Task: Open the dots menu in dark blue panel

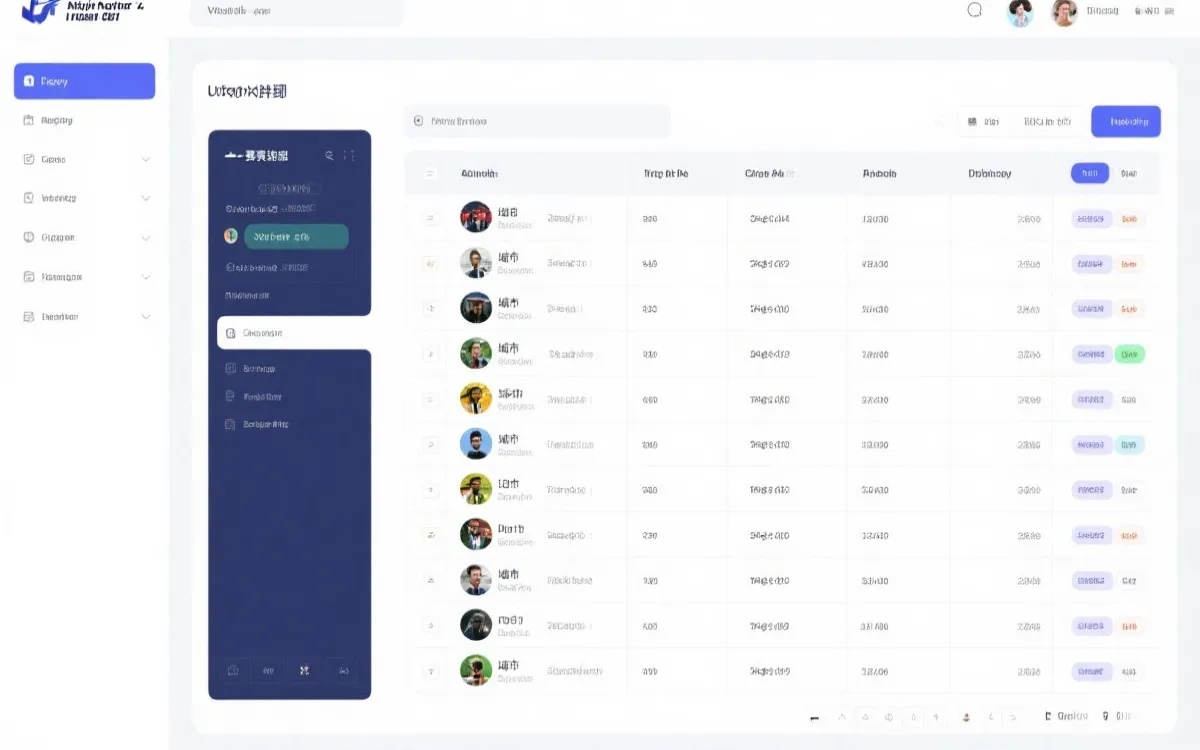Action: [349, 156]
